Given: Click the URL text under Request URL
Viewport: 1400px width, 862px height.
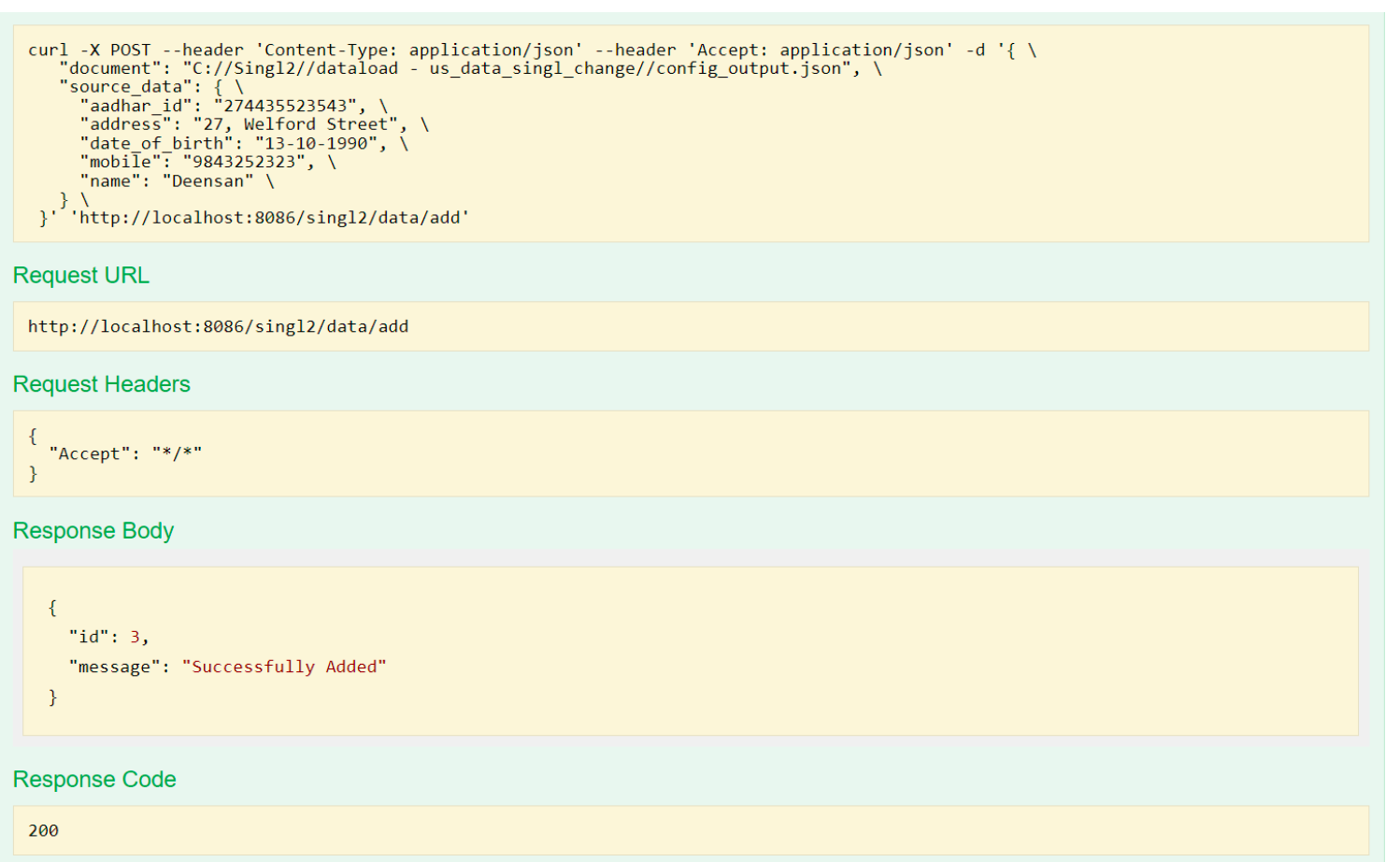Looking at the screenshot, I should [218, 327].
